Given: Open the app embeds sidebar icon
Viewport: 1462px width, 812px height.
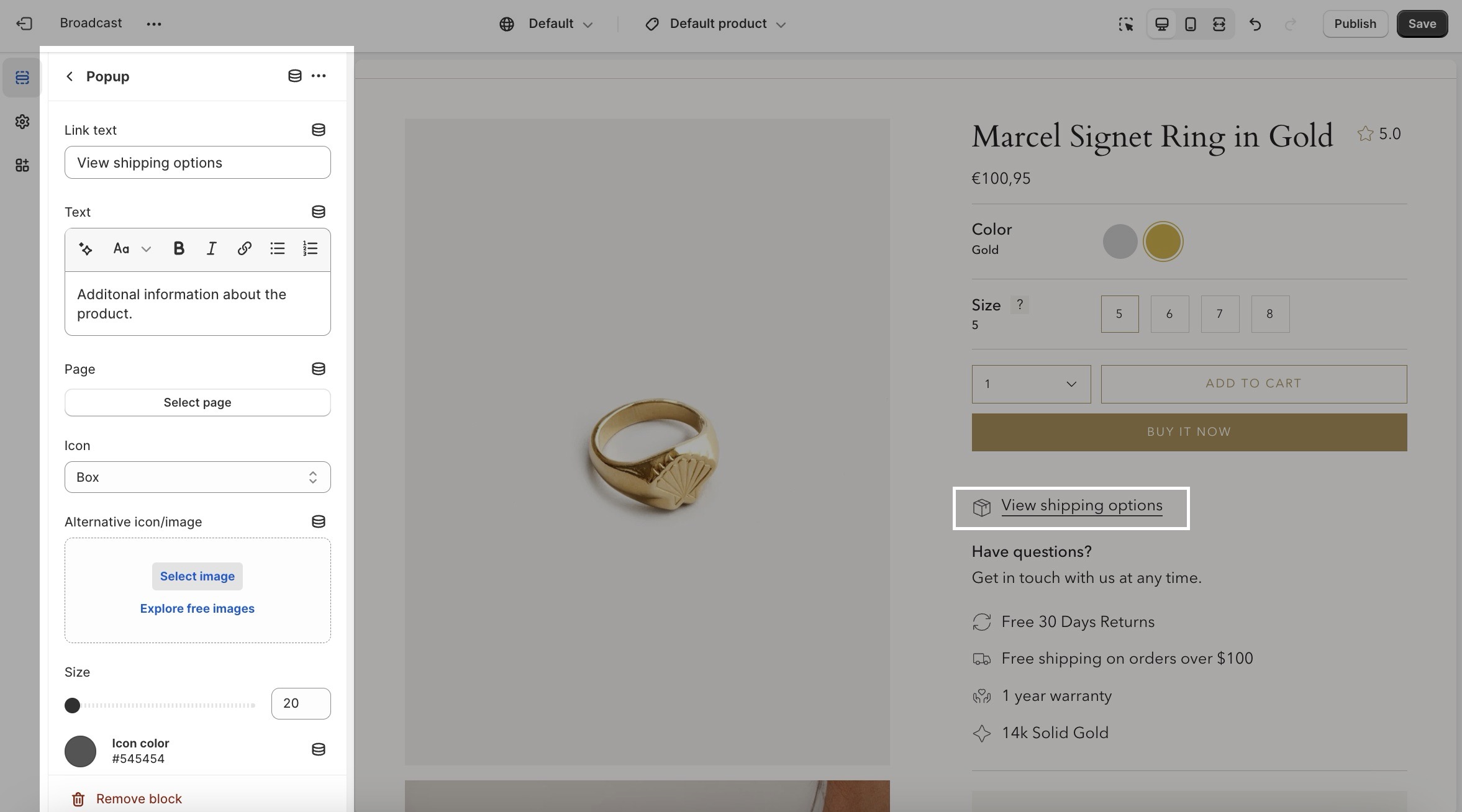Looking at the screenshot, I should click(22, 165).
